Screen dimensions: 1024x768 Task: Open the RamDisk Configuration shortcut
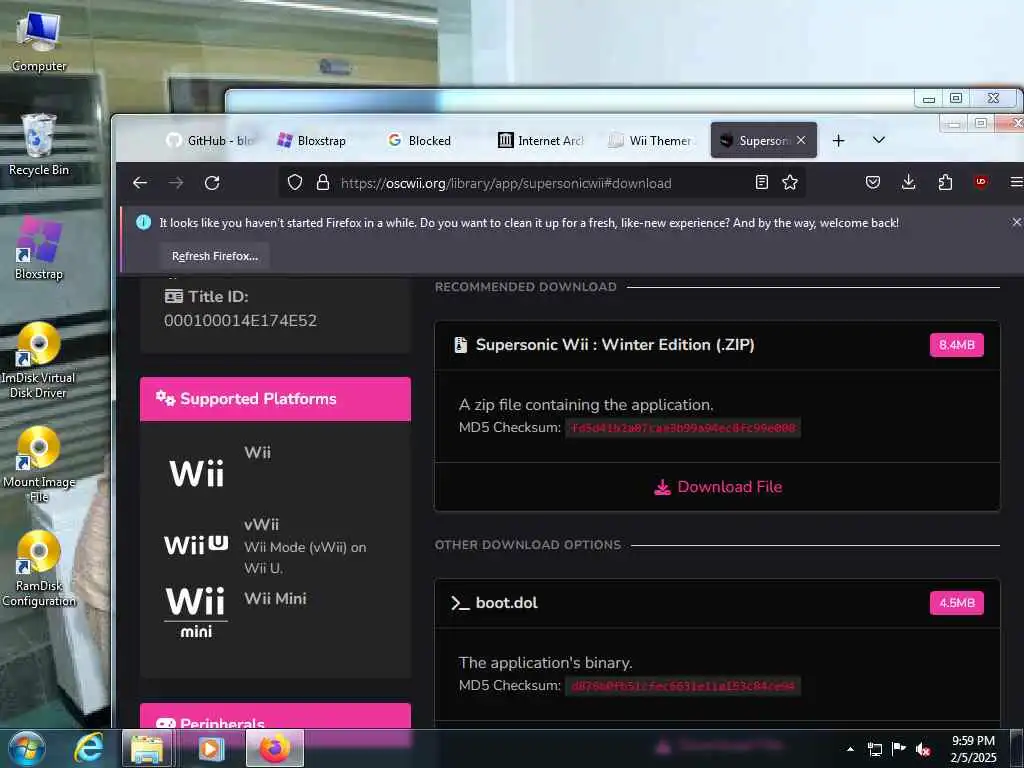click(x=39, y=569)
